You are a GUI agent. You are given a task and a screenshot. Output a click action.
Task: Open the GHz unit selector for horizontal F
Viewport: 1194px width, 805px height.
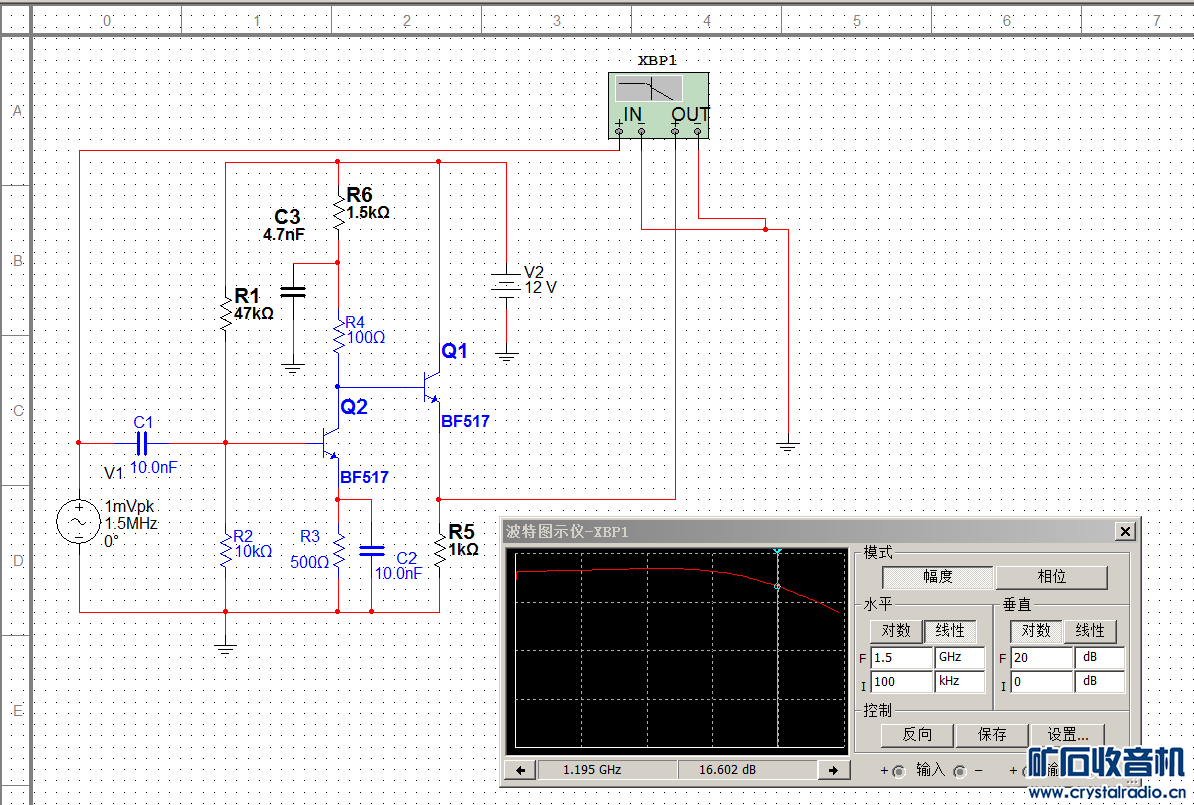tap(959, 658)
